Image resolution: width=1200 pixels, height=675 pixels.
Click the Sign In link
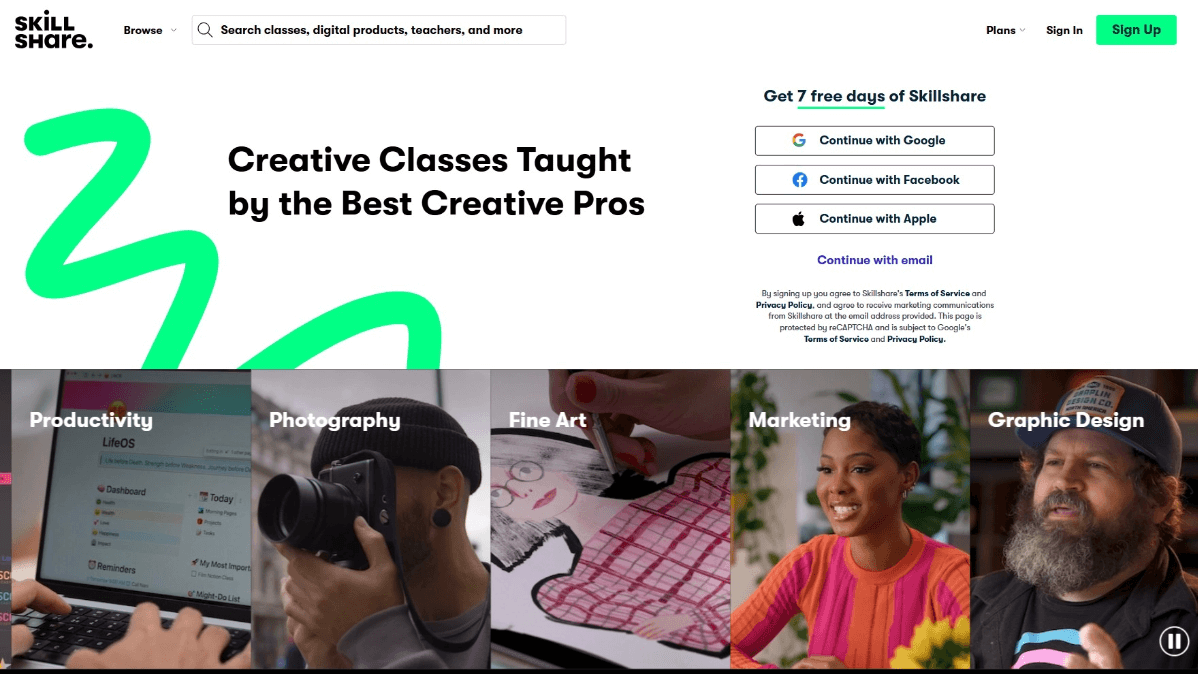tap(1064, 30)
